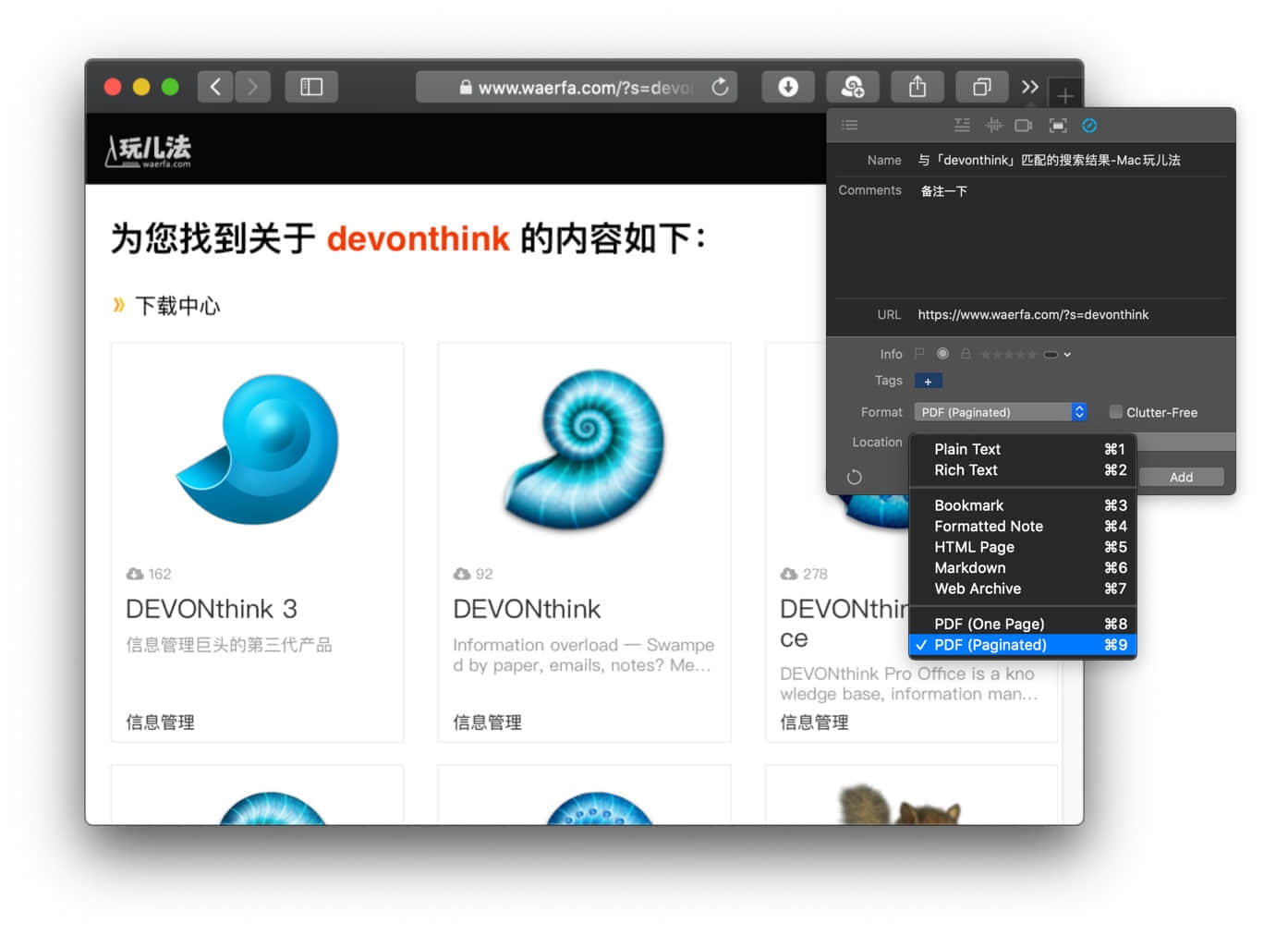The width and height of the screenshot is (1288, 935).
Task: Choose Rich Text format
Action: pyautogui.click(x=1023, y=470)
